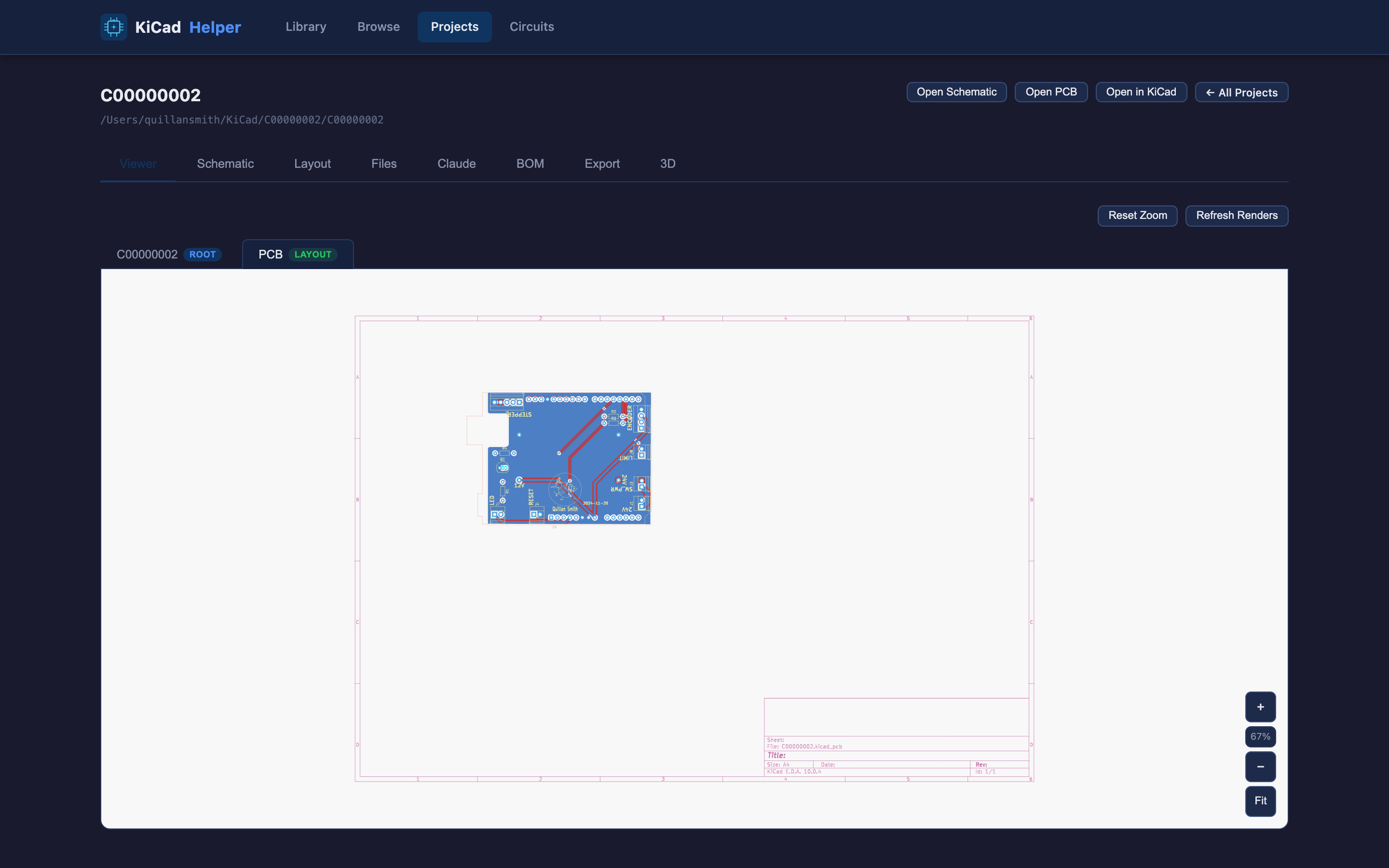Click the project path text

(x=242, y=120)
